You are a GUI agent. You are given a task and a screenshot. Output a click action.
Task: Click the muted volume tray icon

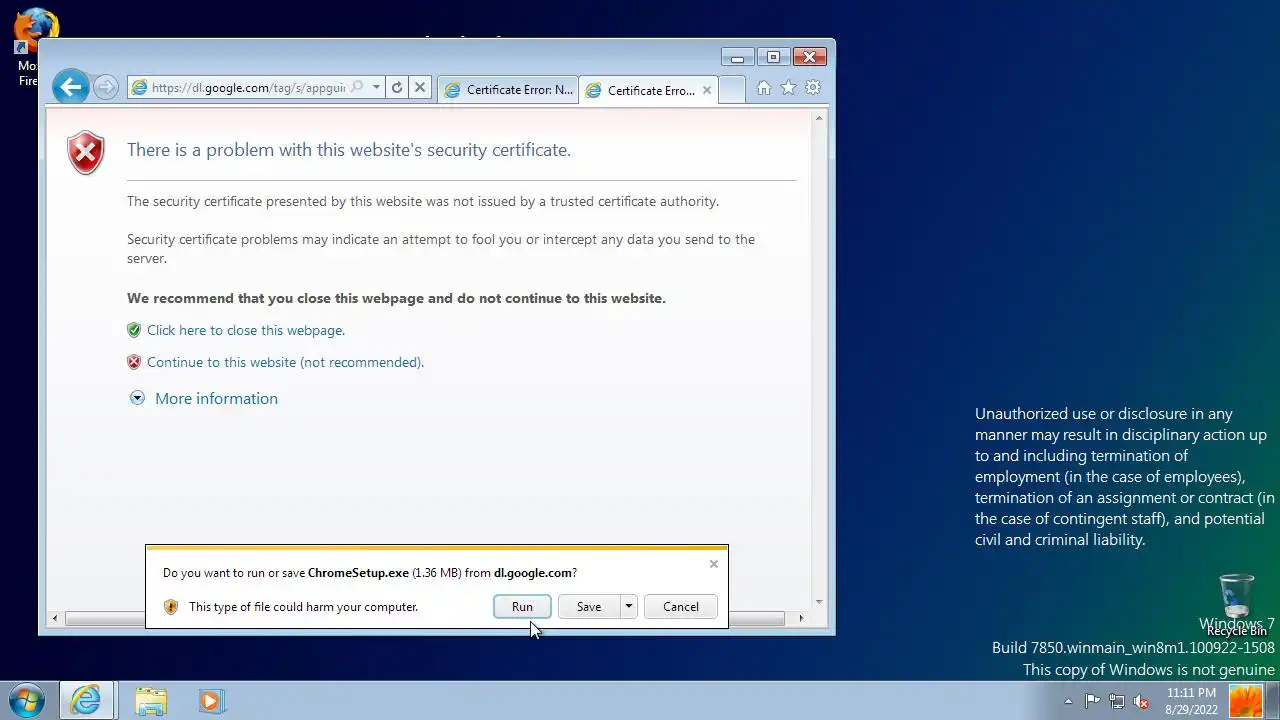tap(1141, 701)
